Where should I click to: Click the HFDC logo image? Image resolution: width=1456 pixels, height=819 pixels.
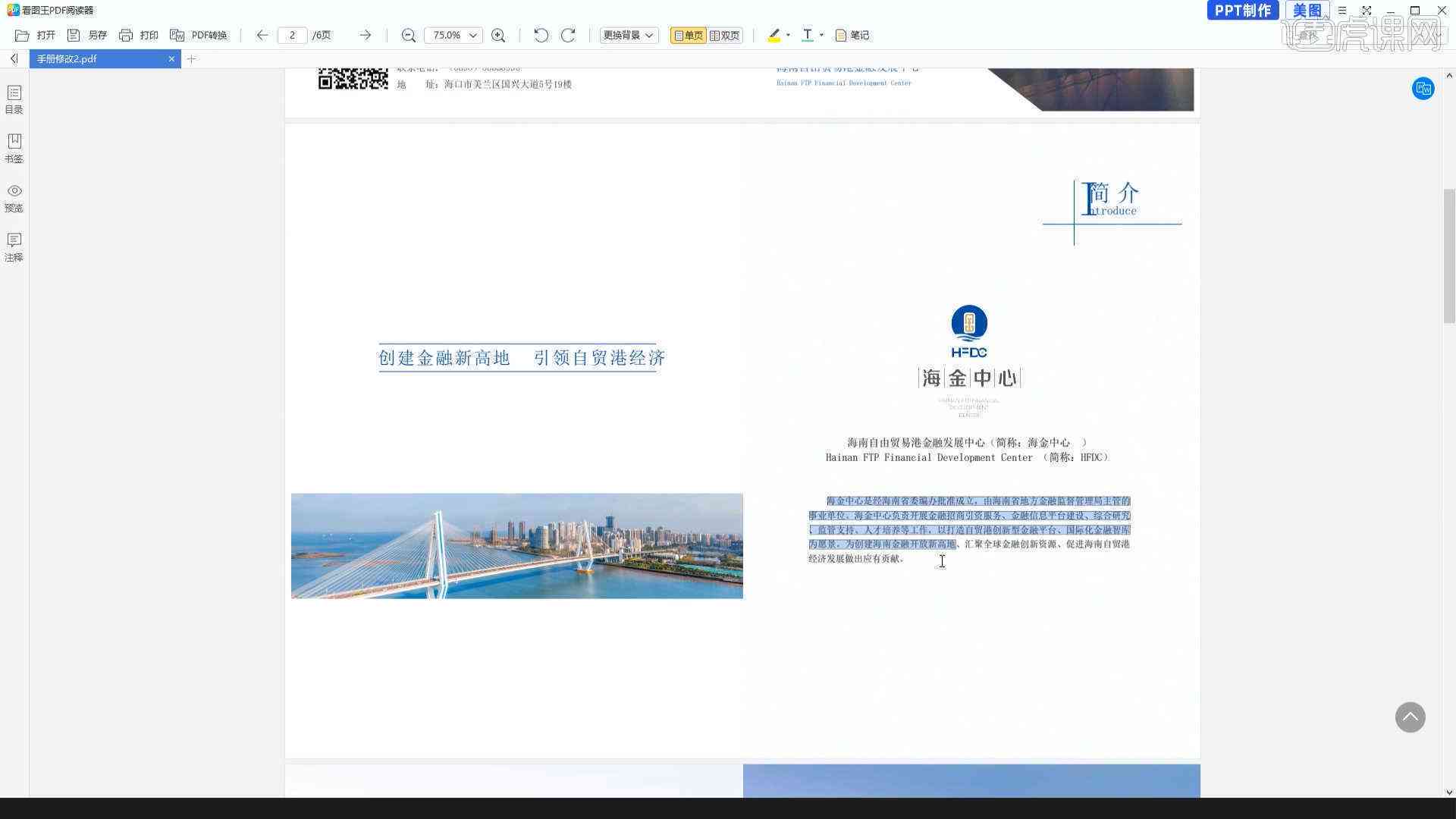969,331
